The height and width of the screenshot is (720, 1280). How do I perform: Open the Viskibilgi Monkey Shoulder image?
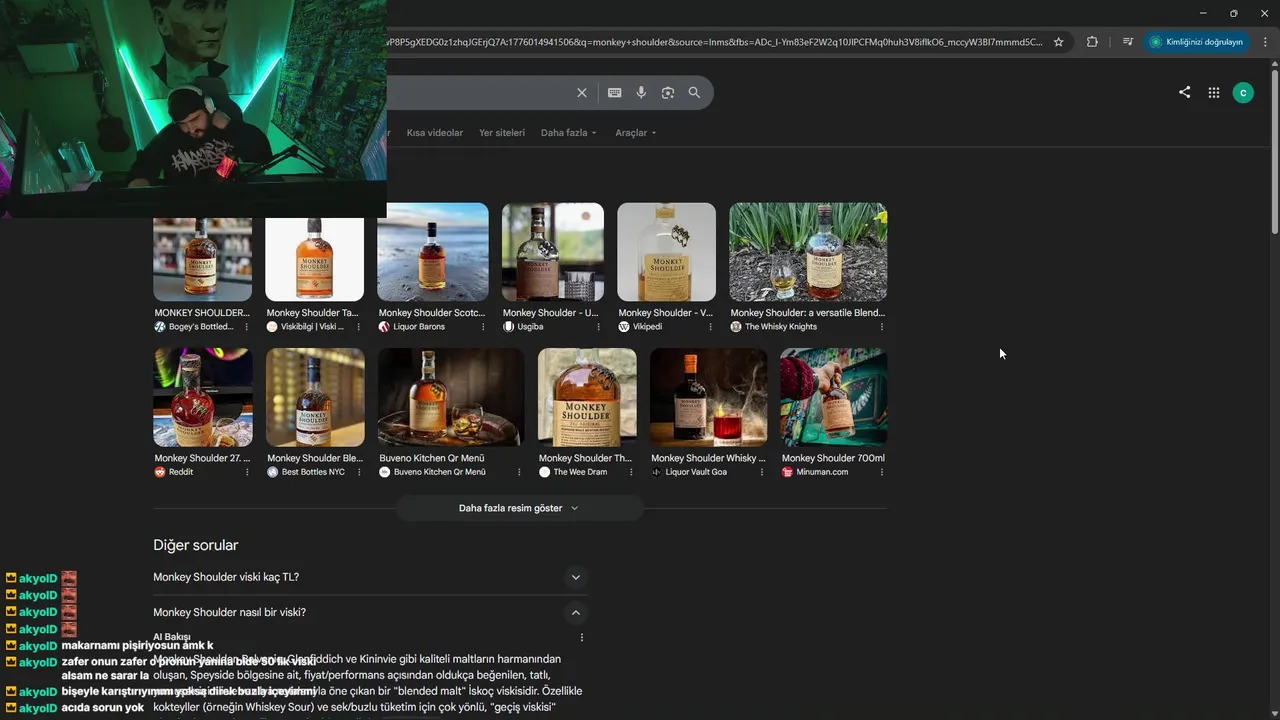pyautogui.click(x=315, y=259)
